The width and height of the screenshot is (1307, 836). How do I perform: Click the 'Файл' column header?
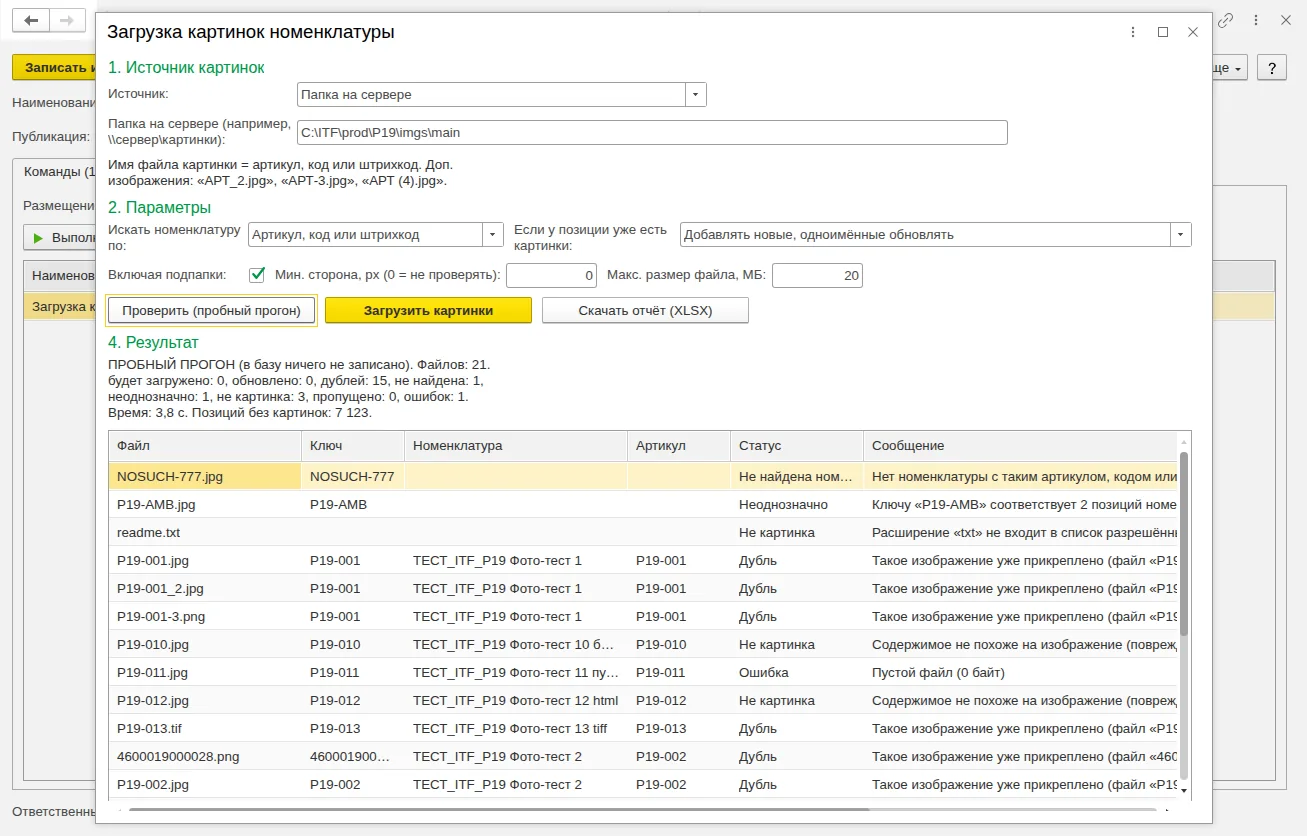pos(205,446)
